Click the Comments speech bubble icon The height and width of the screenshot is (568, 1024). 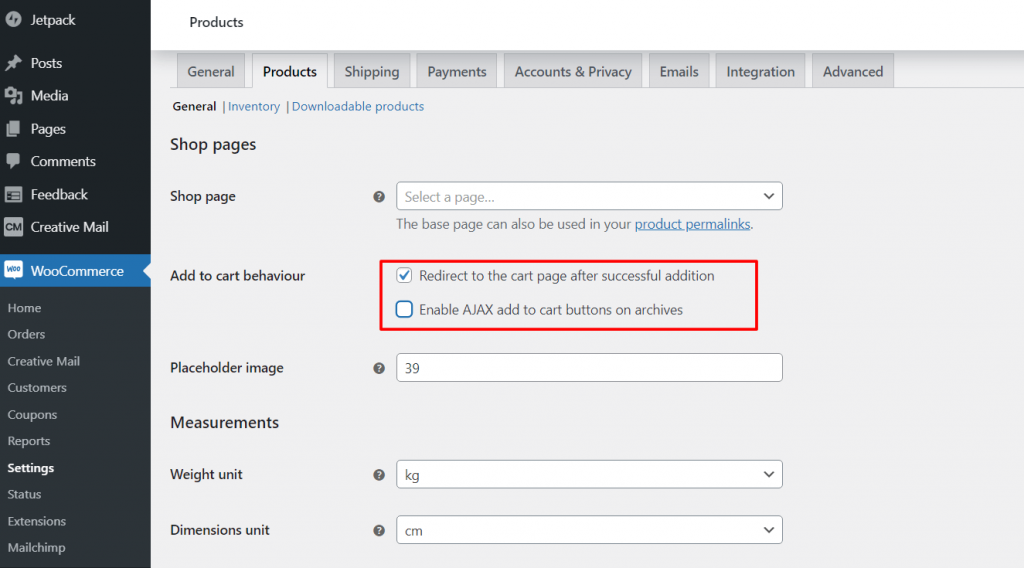pyautogui.click(x=13, y=161)
